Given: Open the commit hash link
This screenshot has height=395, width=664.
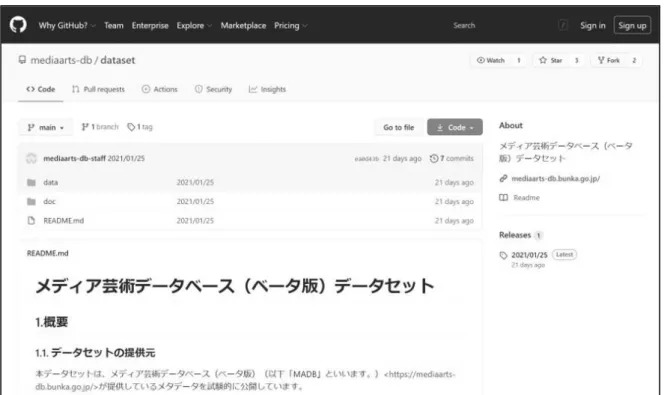Looking at the screenshot, I should point(367,159).
